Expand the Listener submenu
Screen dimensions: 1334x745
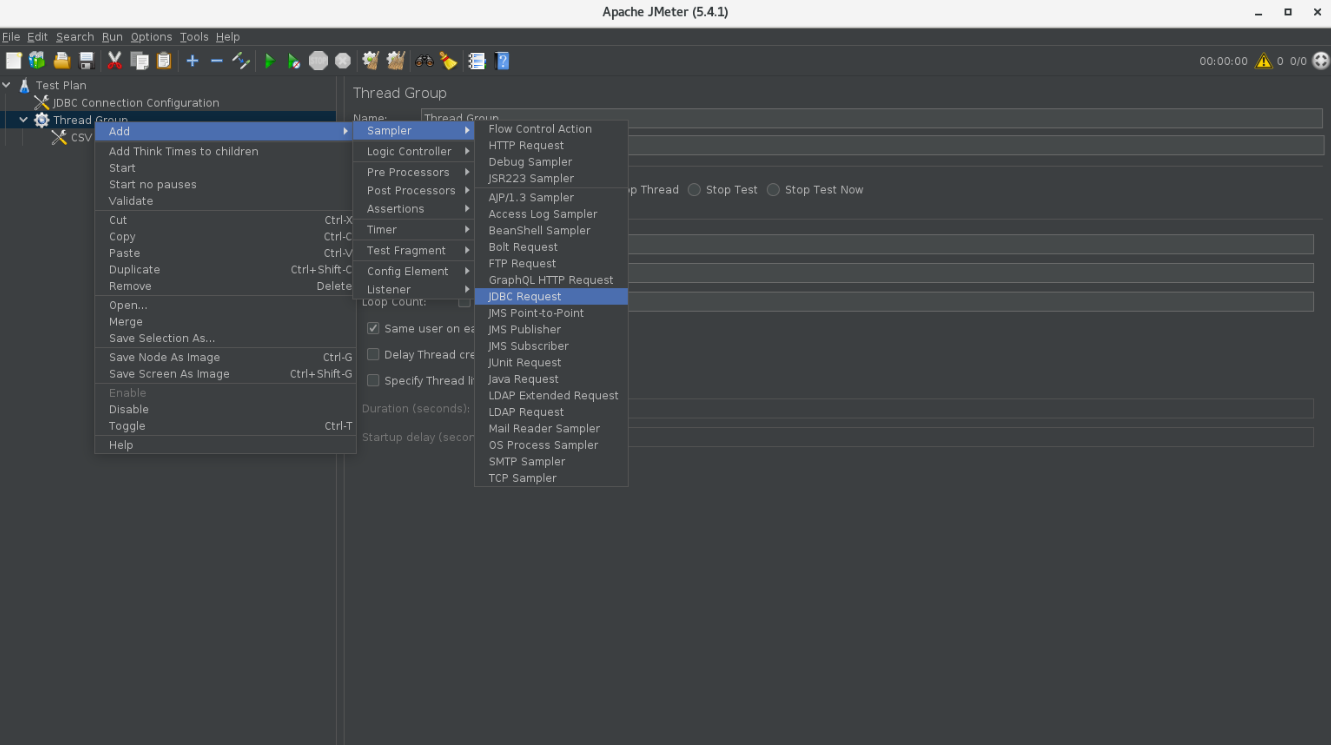coord(413,289)
